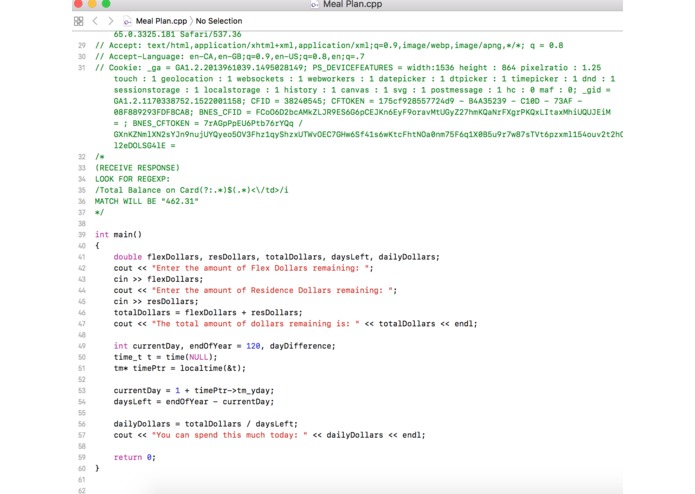
Task: Click the 'tm* timePtr = localtime(&t);' line
Action: (180, 368)
